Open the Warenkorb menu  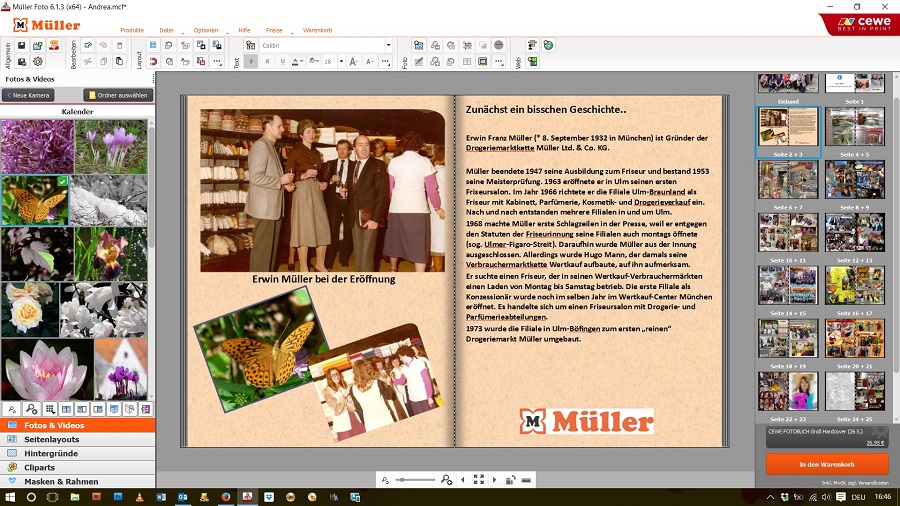pos(317,30)
